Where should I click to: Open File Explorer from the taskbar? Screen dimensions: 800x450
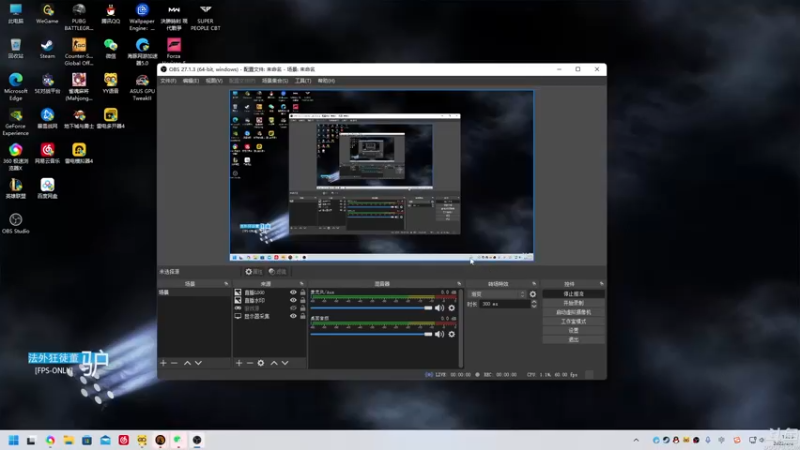tap(68, 440)
